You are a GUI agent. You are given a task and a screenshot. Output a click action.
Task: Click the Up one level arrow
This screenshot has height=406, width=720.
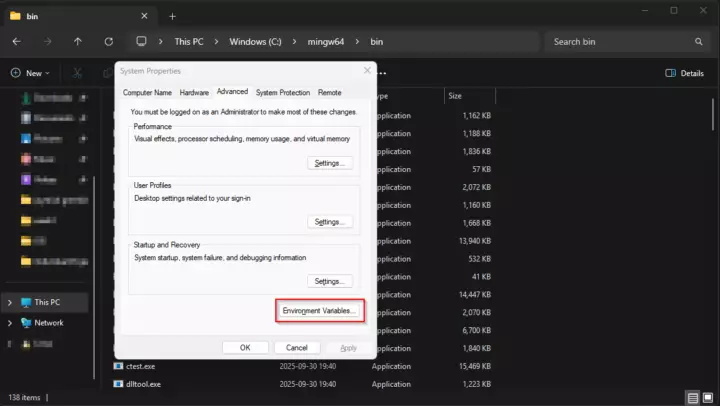(78, 42)
